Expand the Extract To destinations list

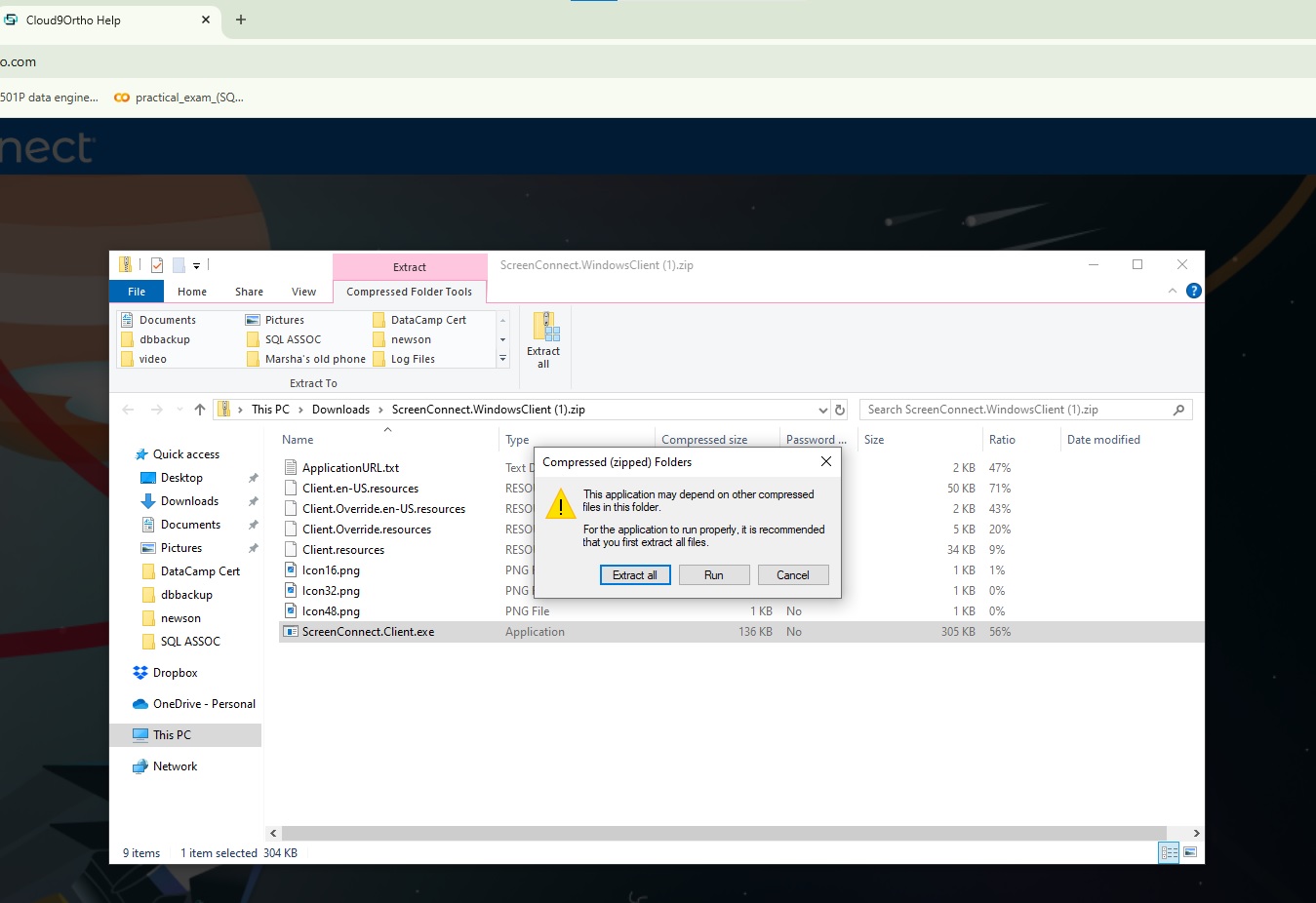(x=502, y=359)
